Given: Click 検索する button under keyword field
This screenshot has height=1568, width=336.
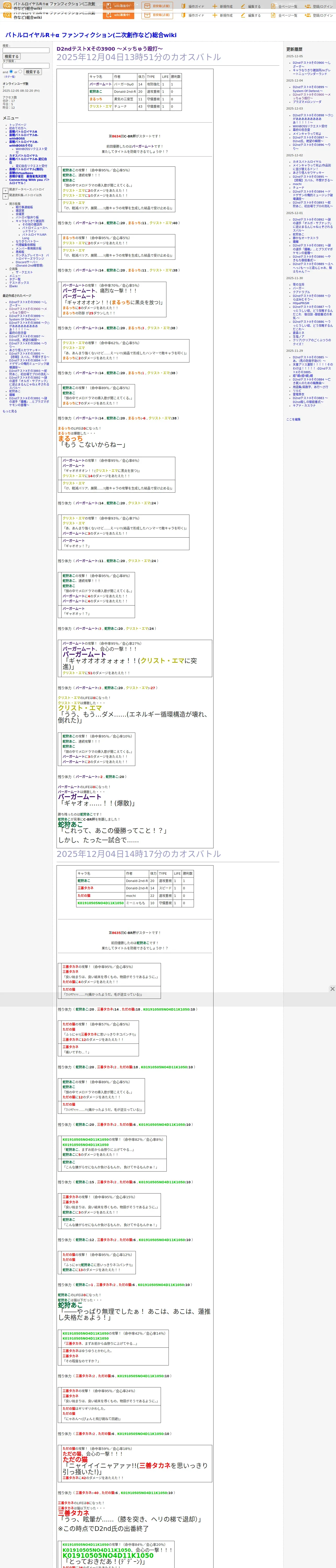Looking at the screenshot, I should pos(12,57).
